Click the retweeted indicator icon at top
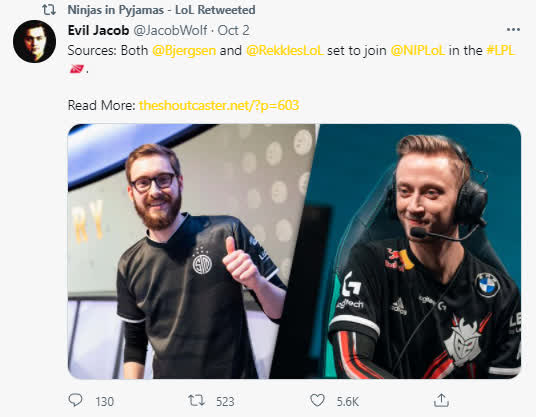Screen dimensions: 536x417 (49, 10)
